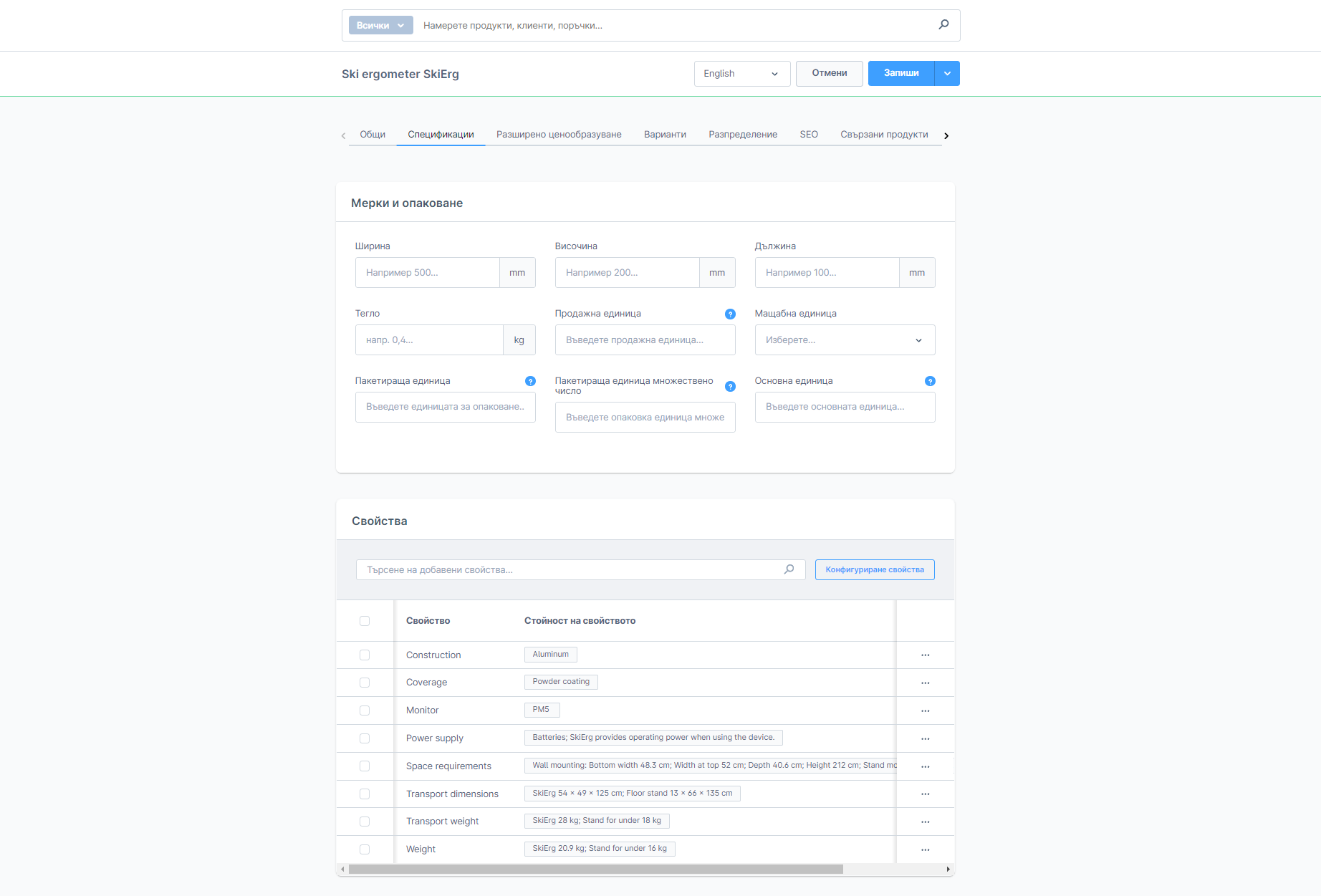The width and height of the screenshot is (1321, 896).
Task: Click the magnifier icon in the top search bar
Action: coord(943,24)
